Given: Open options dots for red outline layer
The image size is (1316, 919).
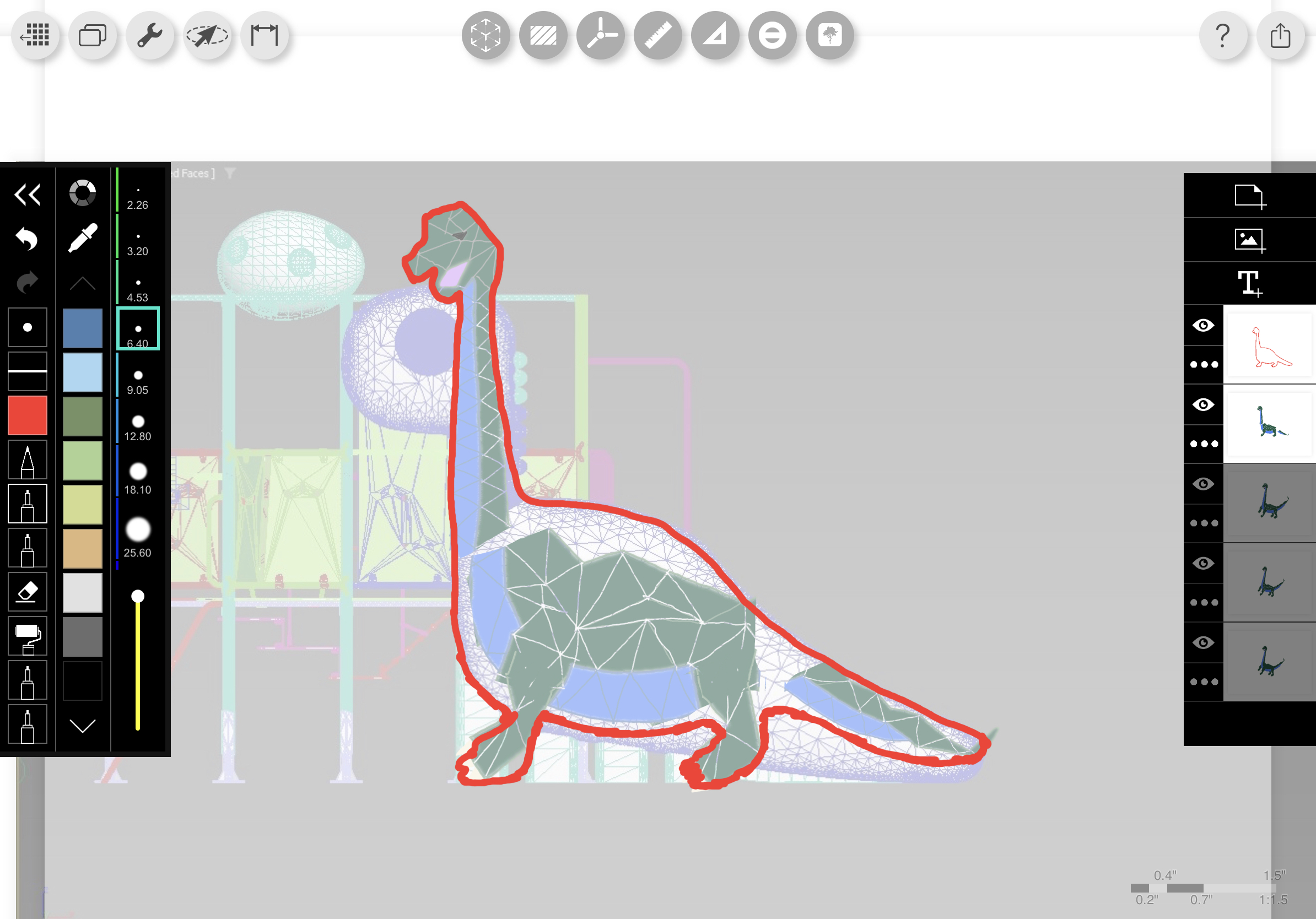Looking at the screenshot, I should coord(1203,364).
